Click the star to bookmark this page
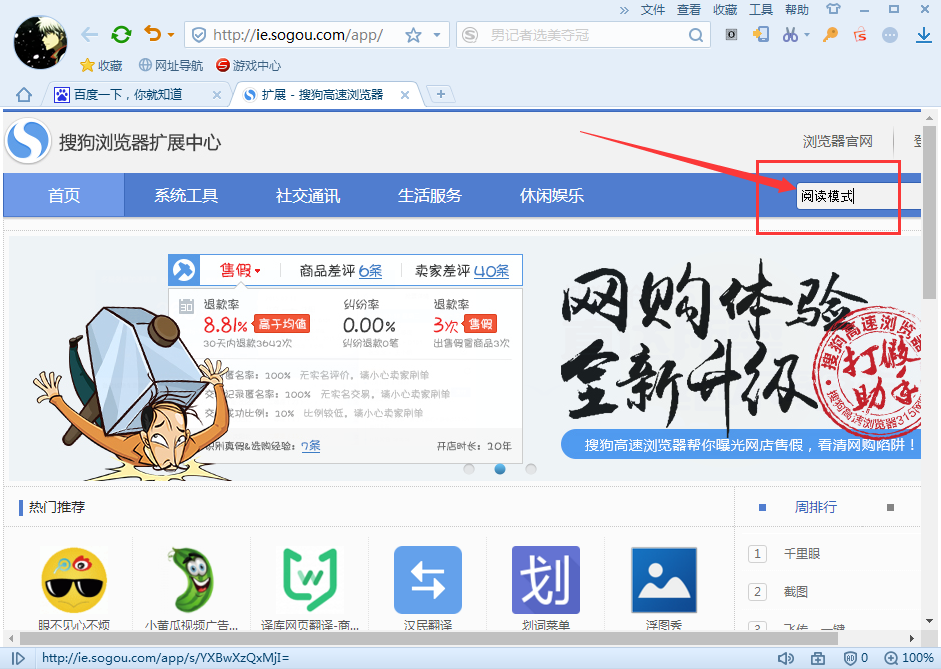Viewport: 941px width, 669px height. pyautogui.click(x=411, y=33)
